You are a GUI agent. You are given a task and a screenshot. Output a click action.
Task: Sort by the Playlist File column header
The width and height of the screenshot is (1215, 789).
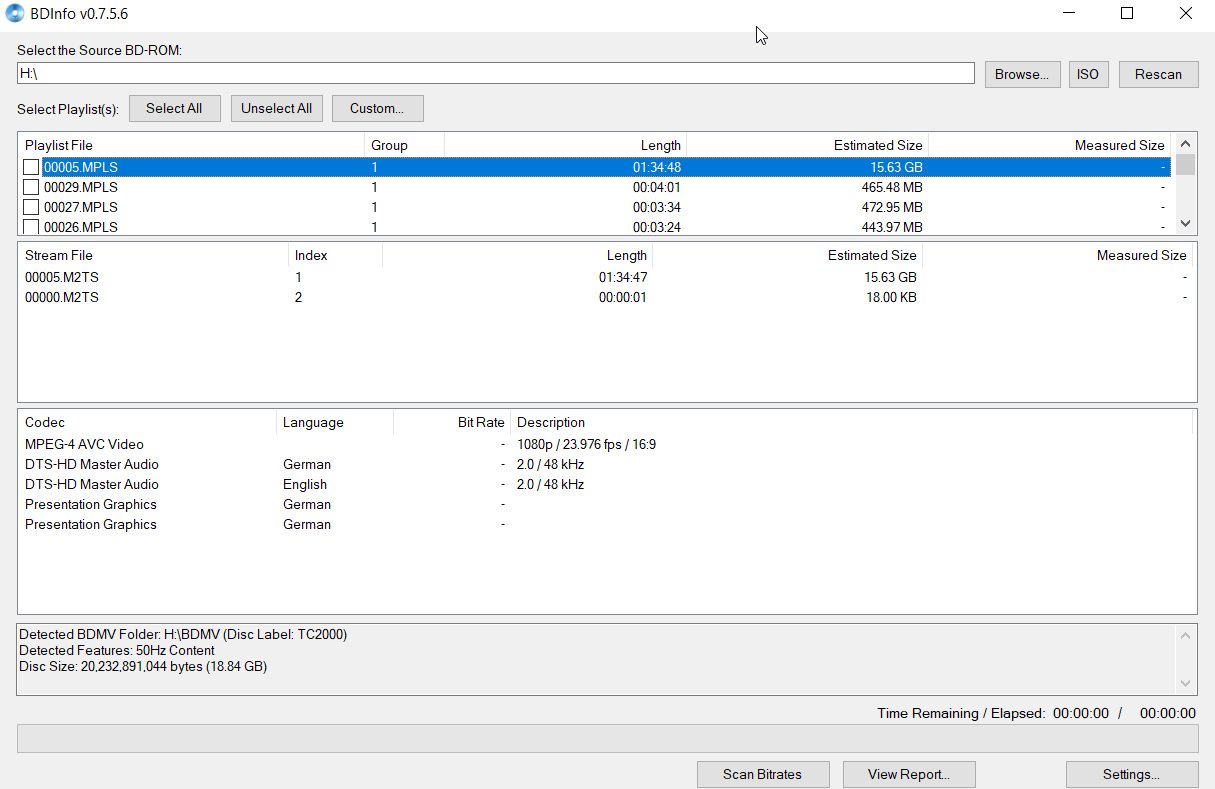191,145
